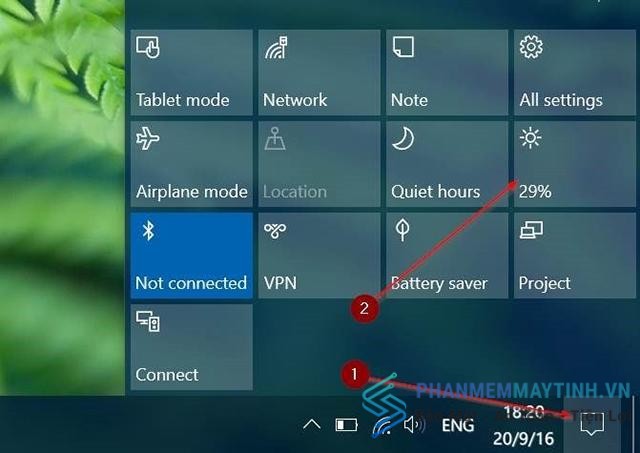This screenshot has height=453, width=640.
Task: Click the volume speaker icon
Action: coord(414,425)
